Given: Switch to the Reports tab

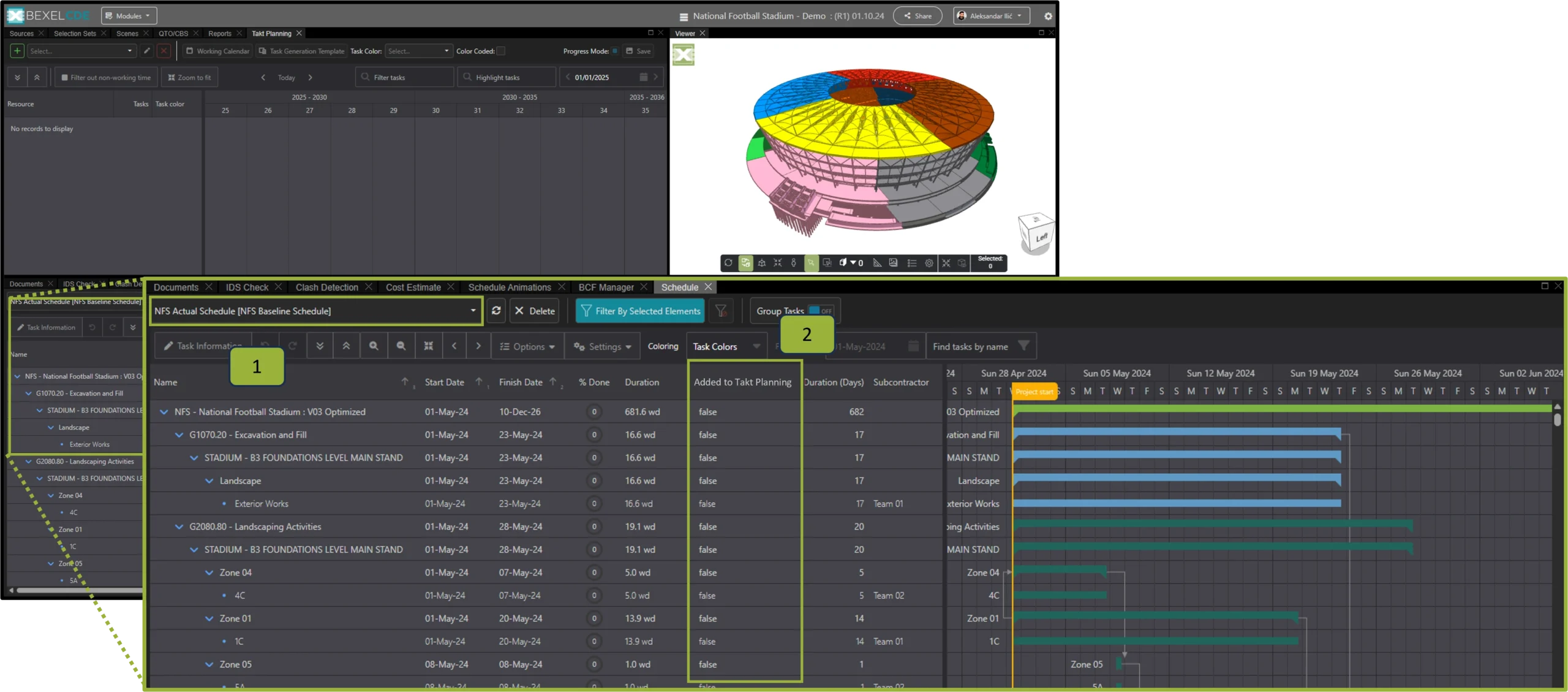Looking at the screenshot, I should [220, 34].
